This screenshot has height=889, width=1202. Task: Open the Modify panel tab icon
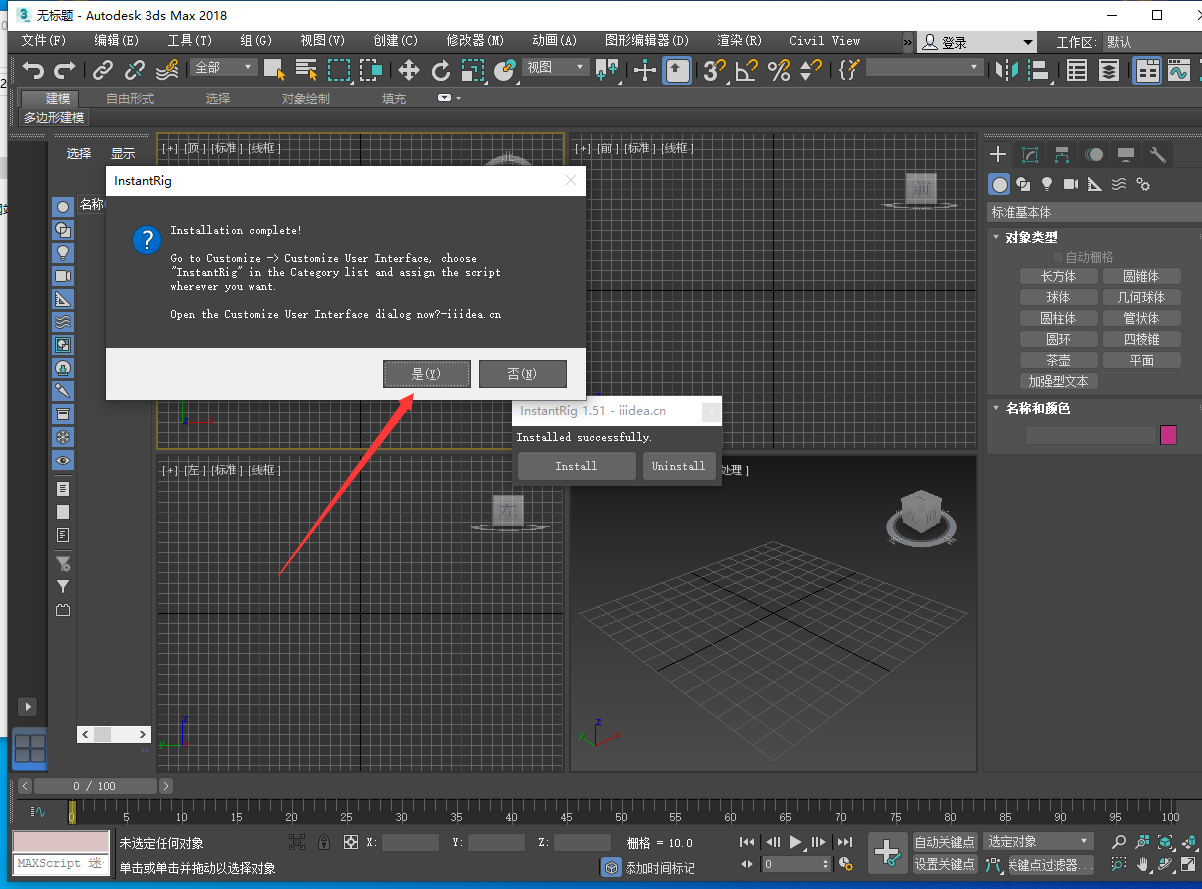tap(1030, 155)
